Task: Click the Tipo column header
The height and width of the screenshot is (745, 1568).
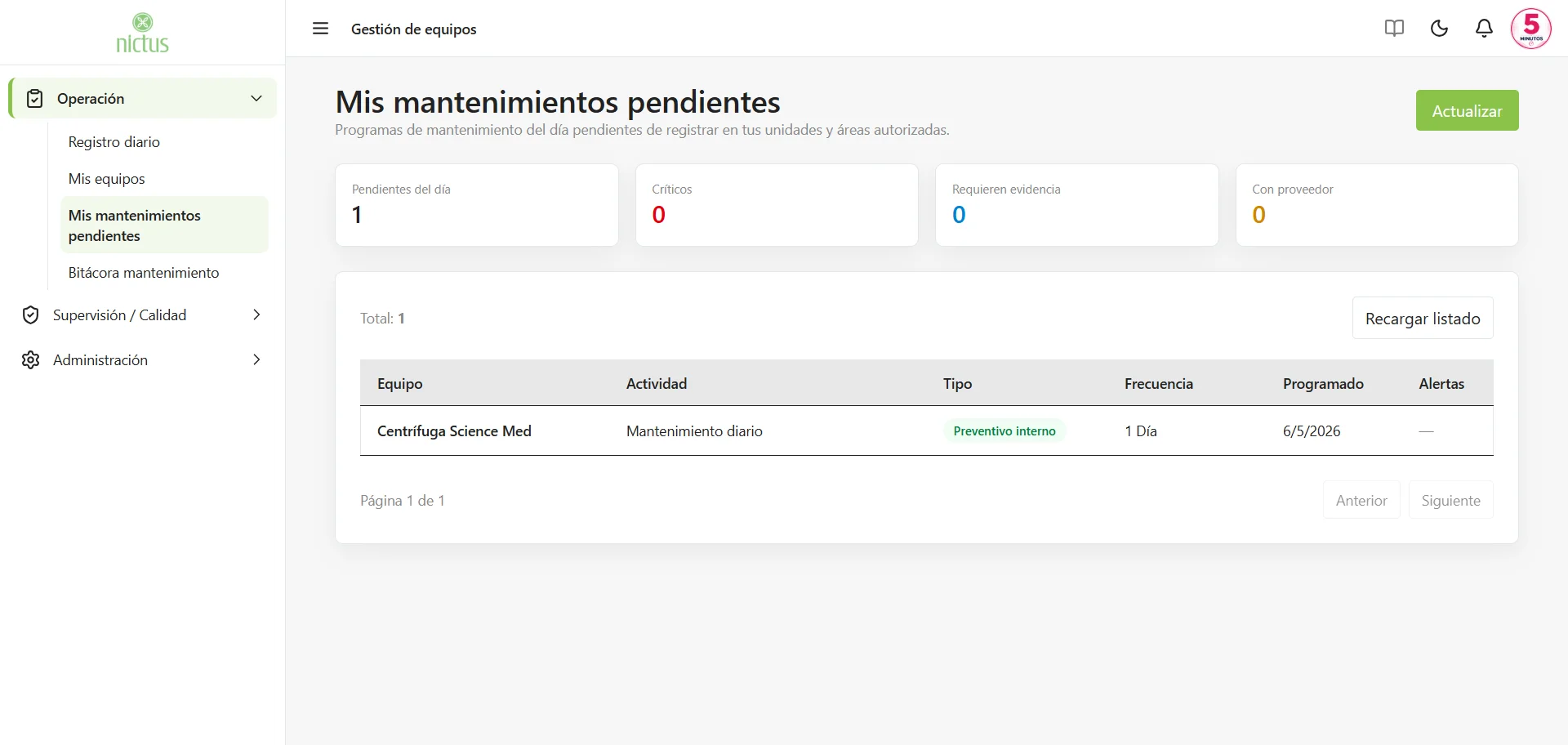Action: coord(957,384)
